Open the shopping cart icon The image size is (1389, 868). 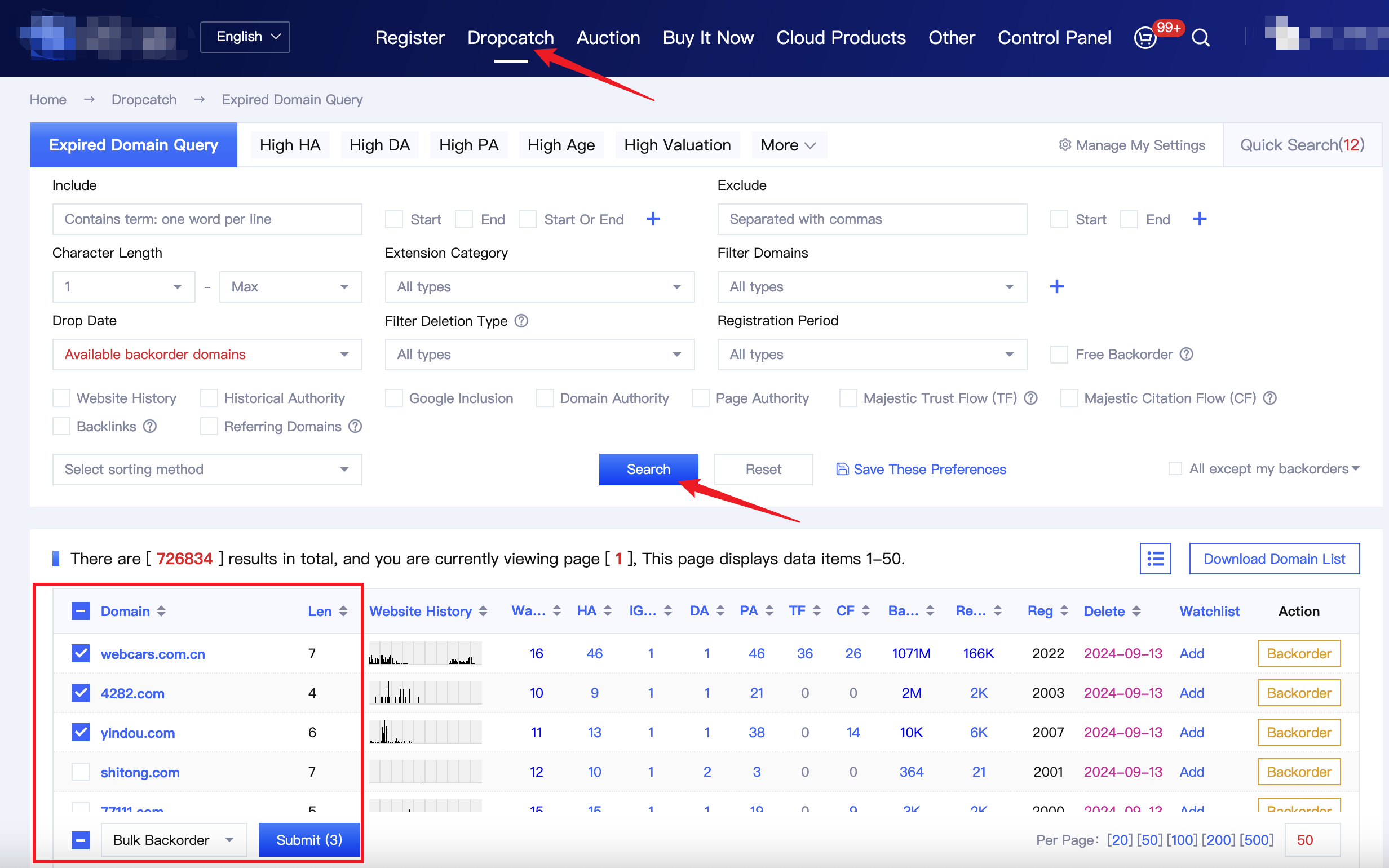click(x=1144, y=38)
